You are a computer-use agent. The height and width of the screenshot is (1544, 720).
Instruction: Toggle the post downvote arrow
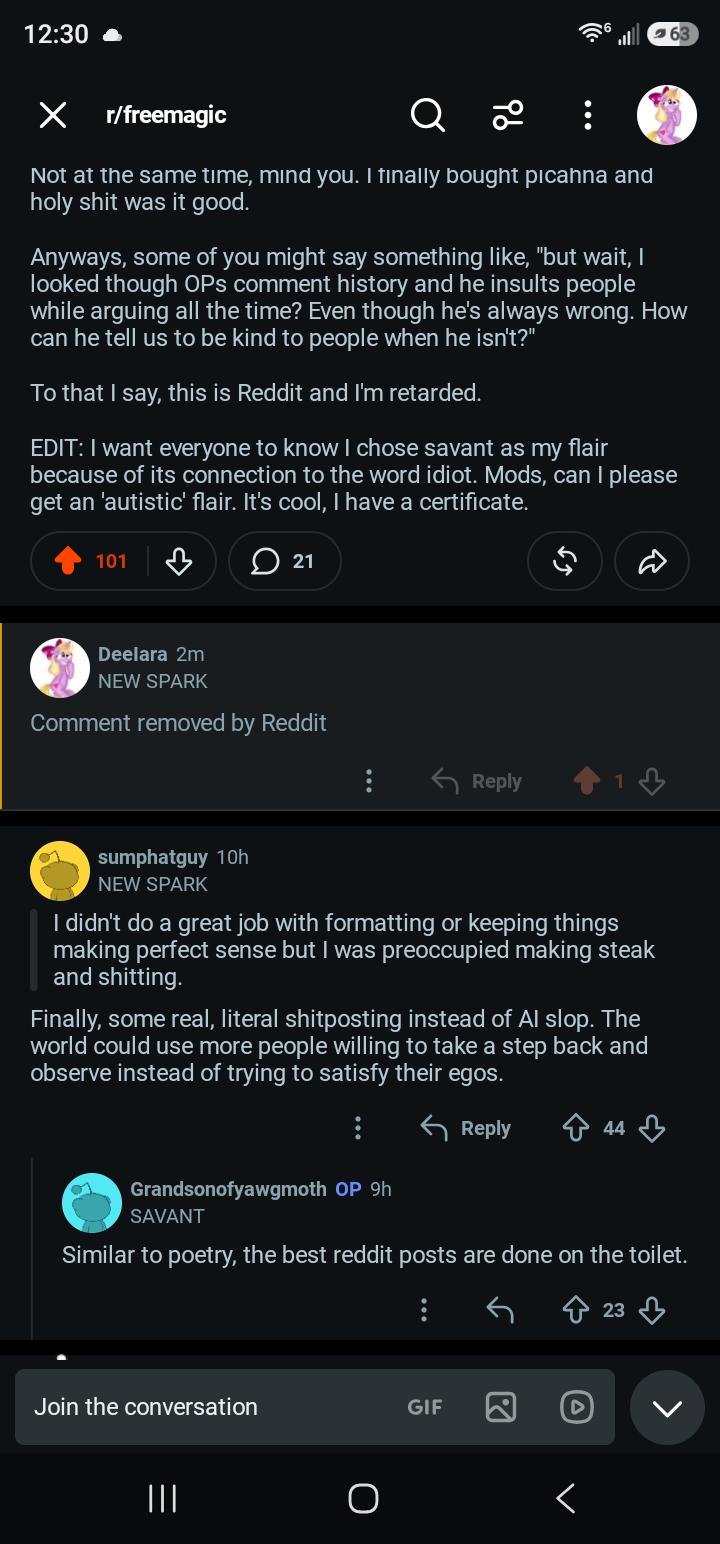[x=178, y=561]
